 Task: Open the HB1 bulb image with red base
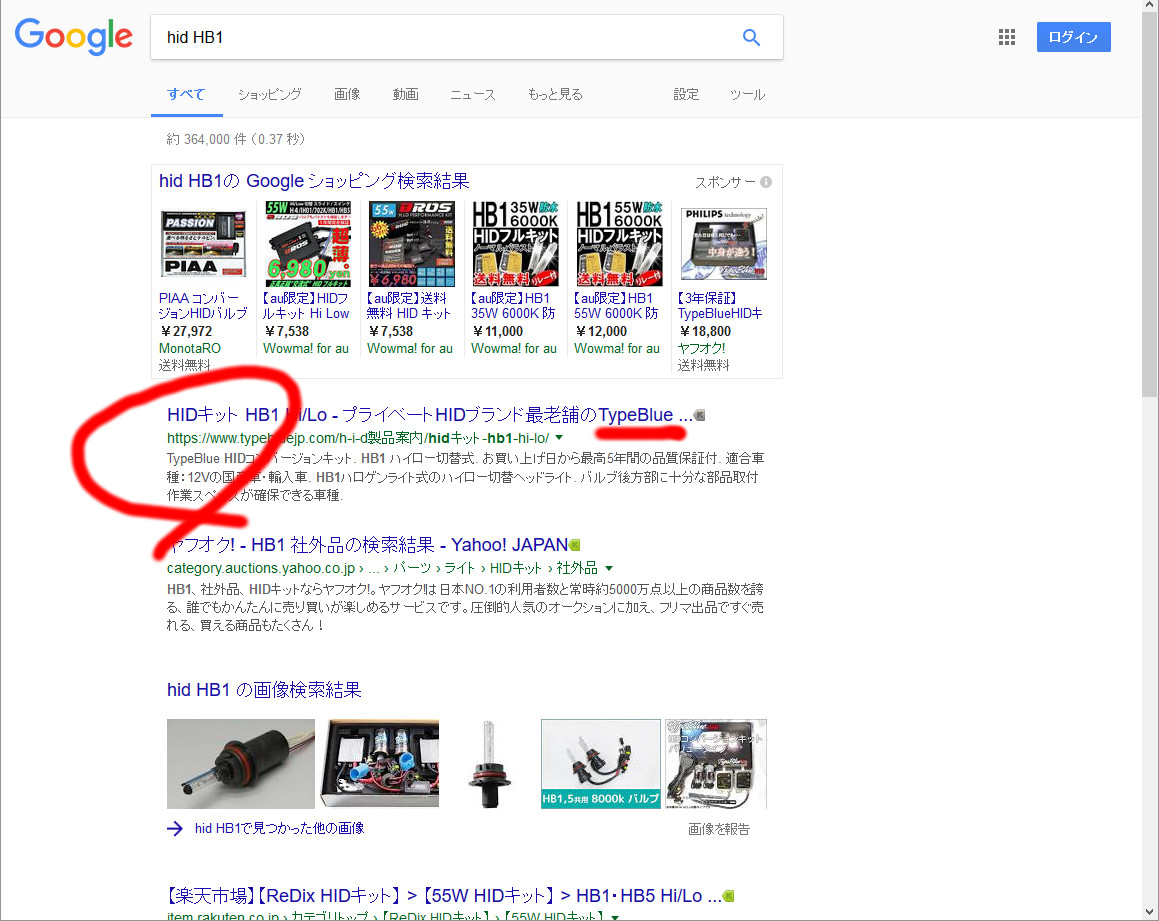pyautogui.click(x=241, y=764)
